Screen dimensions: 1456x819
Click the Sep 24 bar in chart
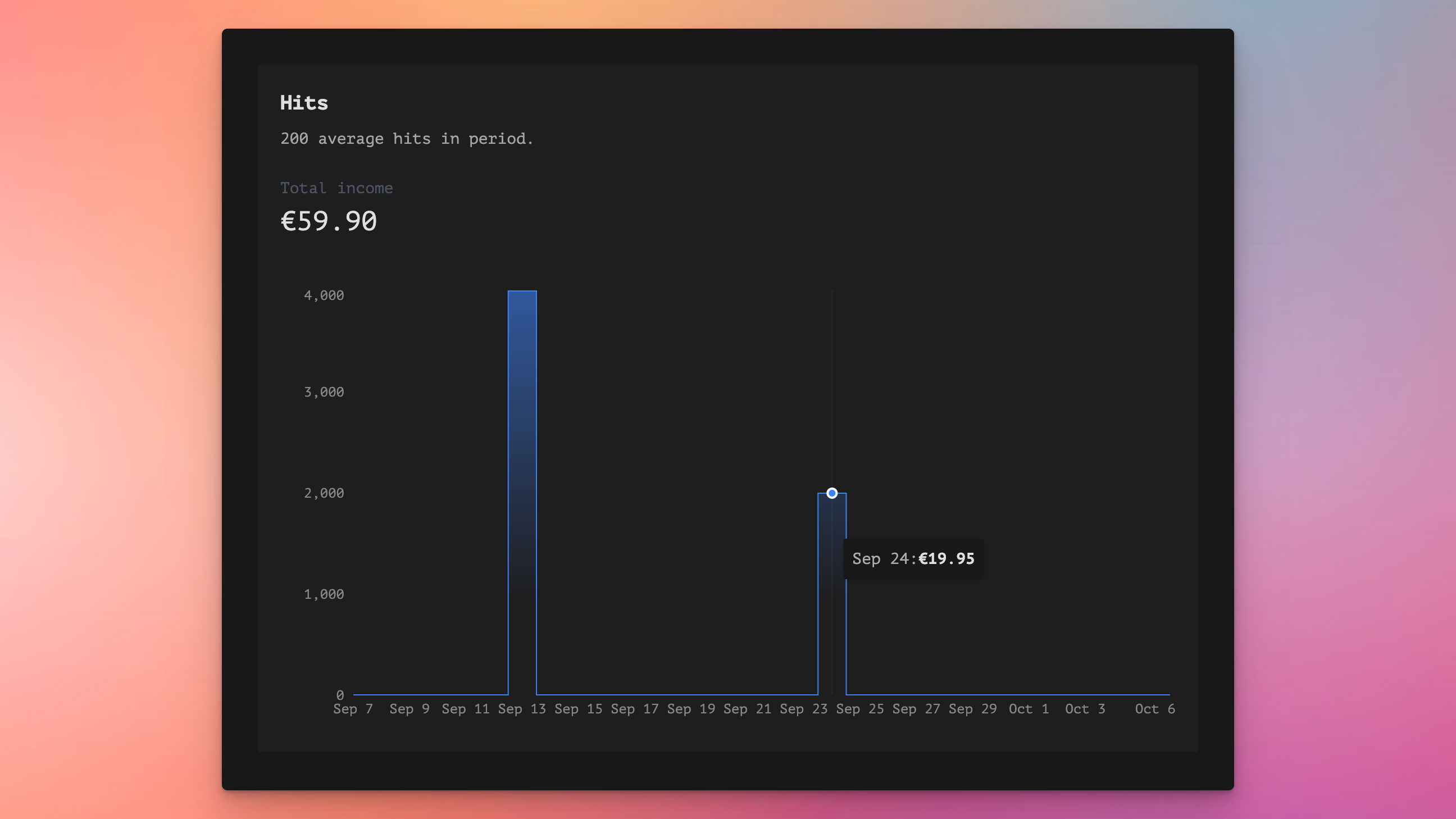[x=832, y=594]
